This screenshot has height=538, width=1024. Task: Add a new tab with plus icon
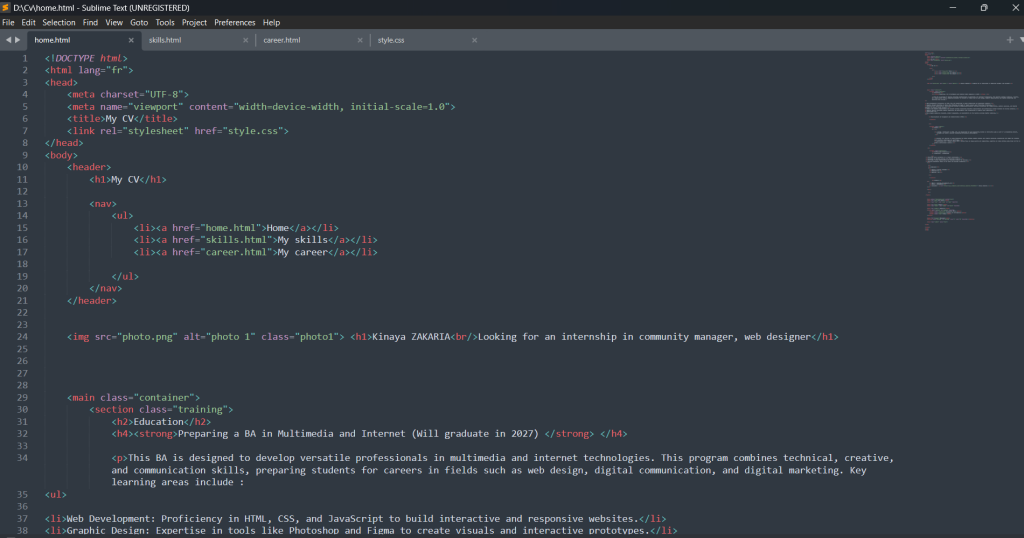pos(1009,40)
